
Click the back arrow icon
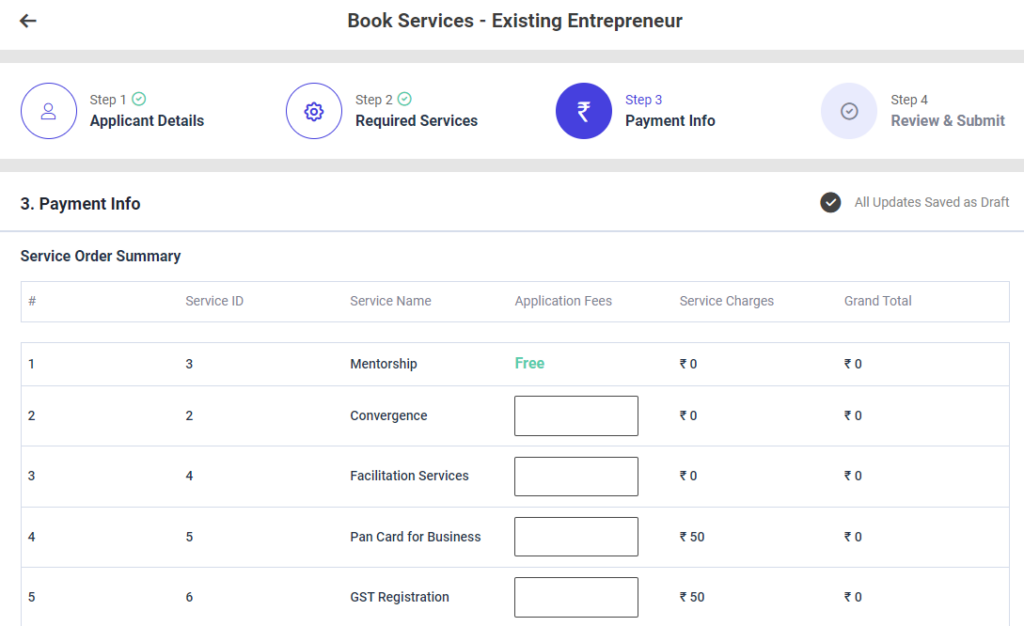coord(28,21)
